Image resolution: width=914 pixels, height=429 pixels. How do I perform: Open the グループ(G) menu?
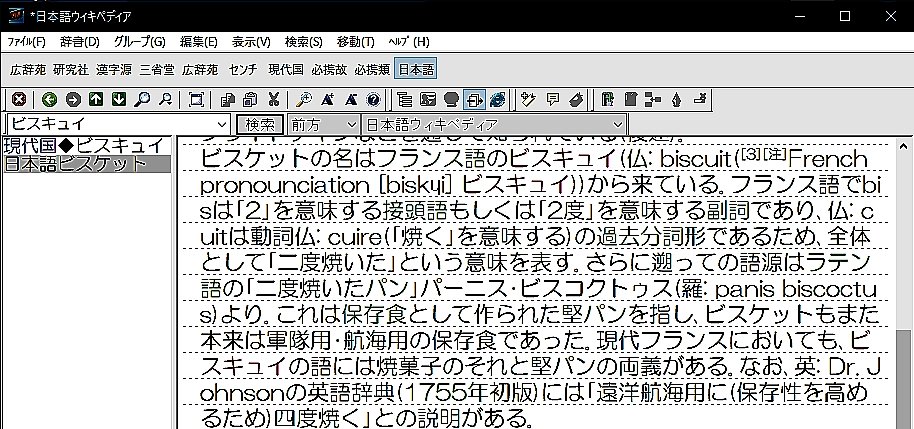(x=139, y=42)
